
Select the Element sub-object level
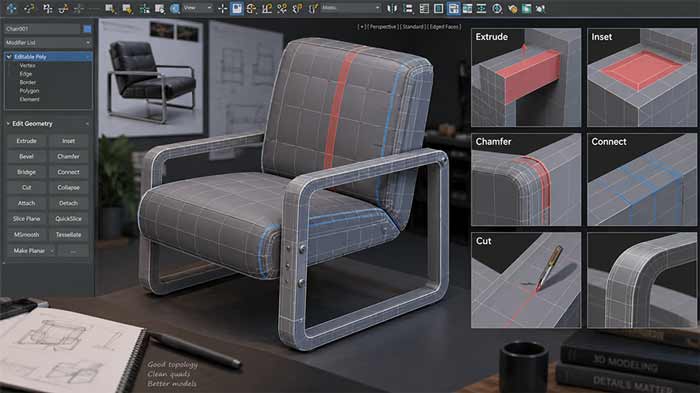(29, 99)
